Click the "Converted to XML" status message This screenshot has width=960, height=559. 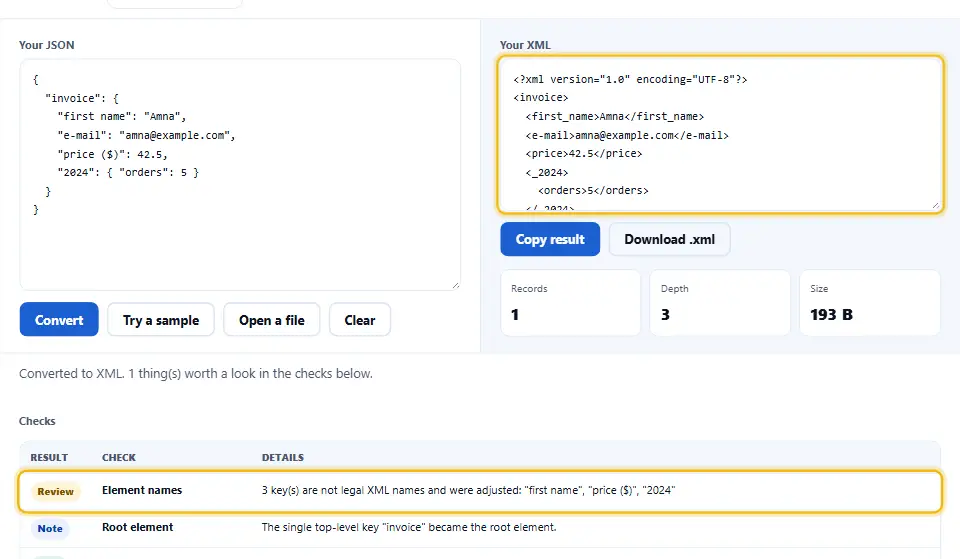(x=196, y=373)
